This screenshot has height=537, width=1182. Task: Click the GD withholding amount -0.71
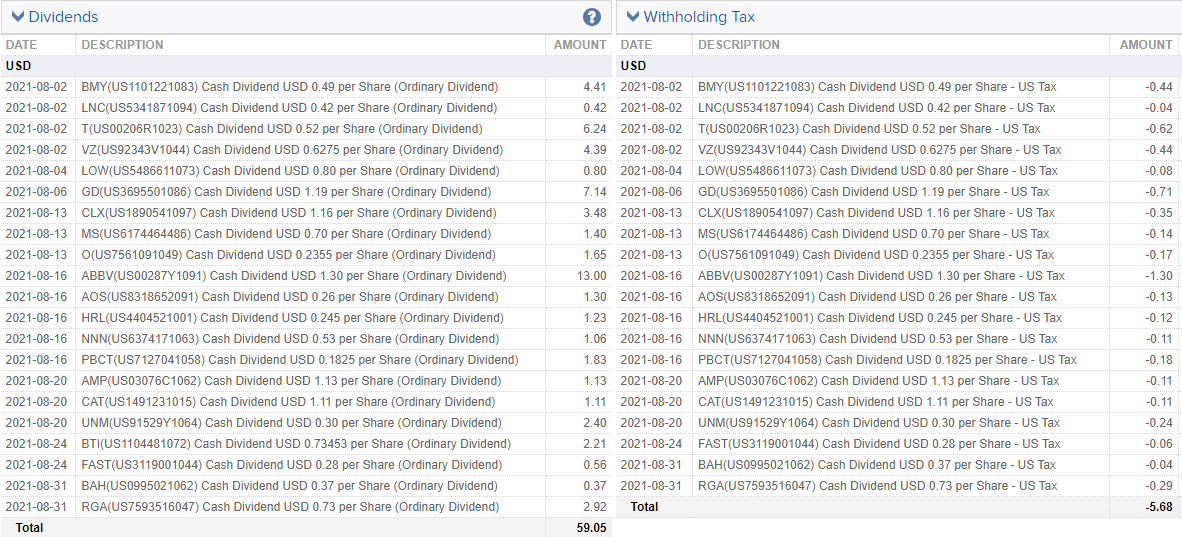click(1159, 192)
